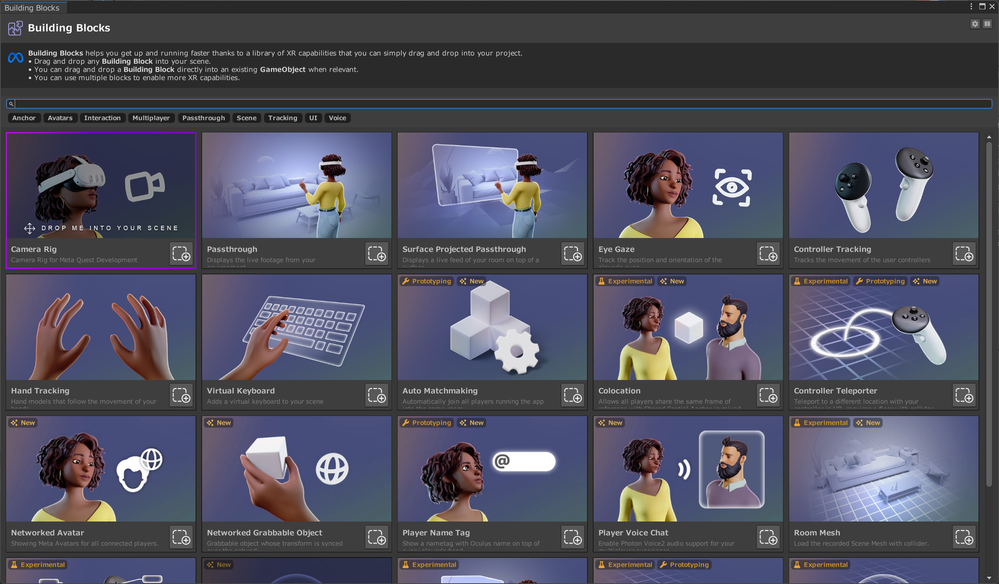The width and height of the screenshot is (999, 584).
Task: Select the Virtual Keyboard thumbnail
Action: pos(296,327)
